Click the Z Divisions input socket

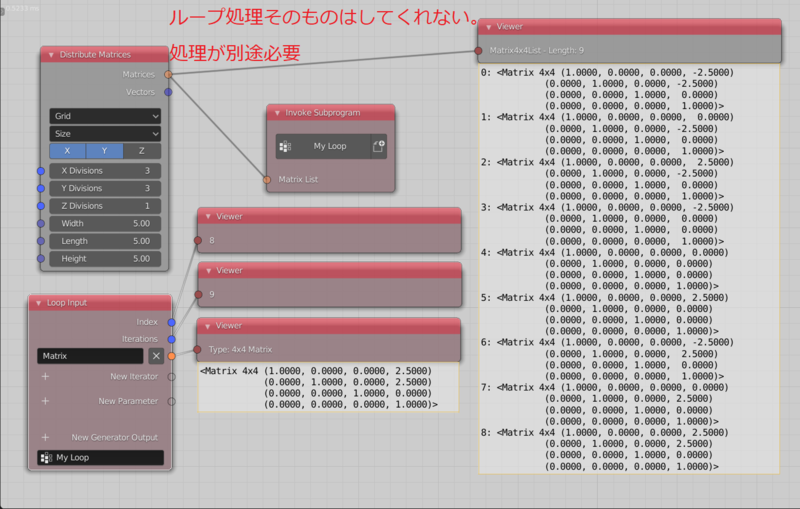[x=41, y=206]
